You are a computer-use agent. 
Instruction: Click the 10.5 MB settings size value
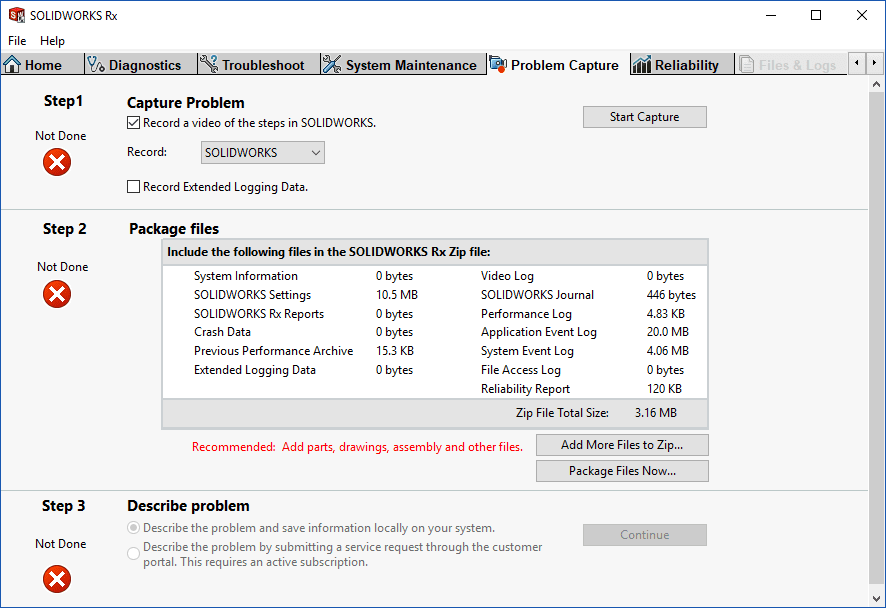(x=397, y=295)
